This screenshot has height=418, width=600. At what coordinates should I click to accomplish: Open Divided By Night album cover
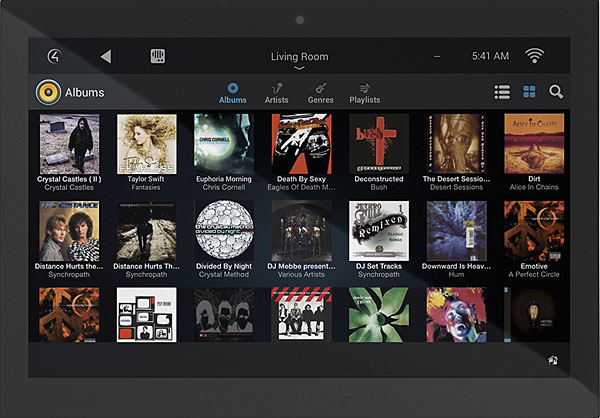(x=224, y=231)
